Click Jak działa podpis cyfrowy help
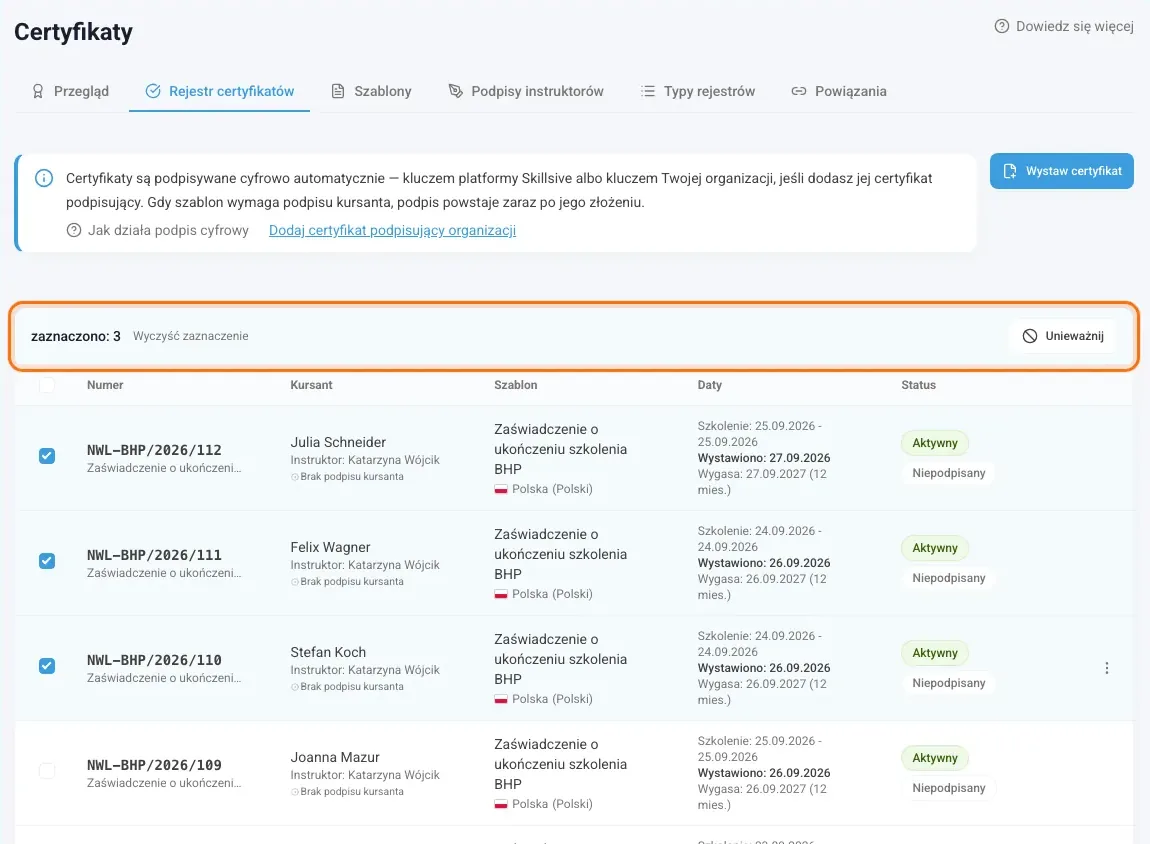Screen dimensions: 1150x844 pos(158,230)
